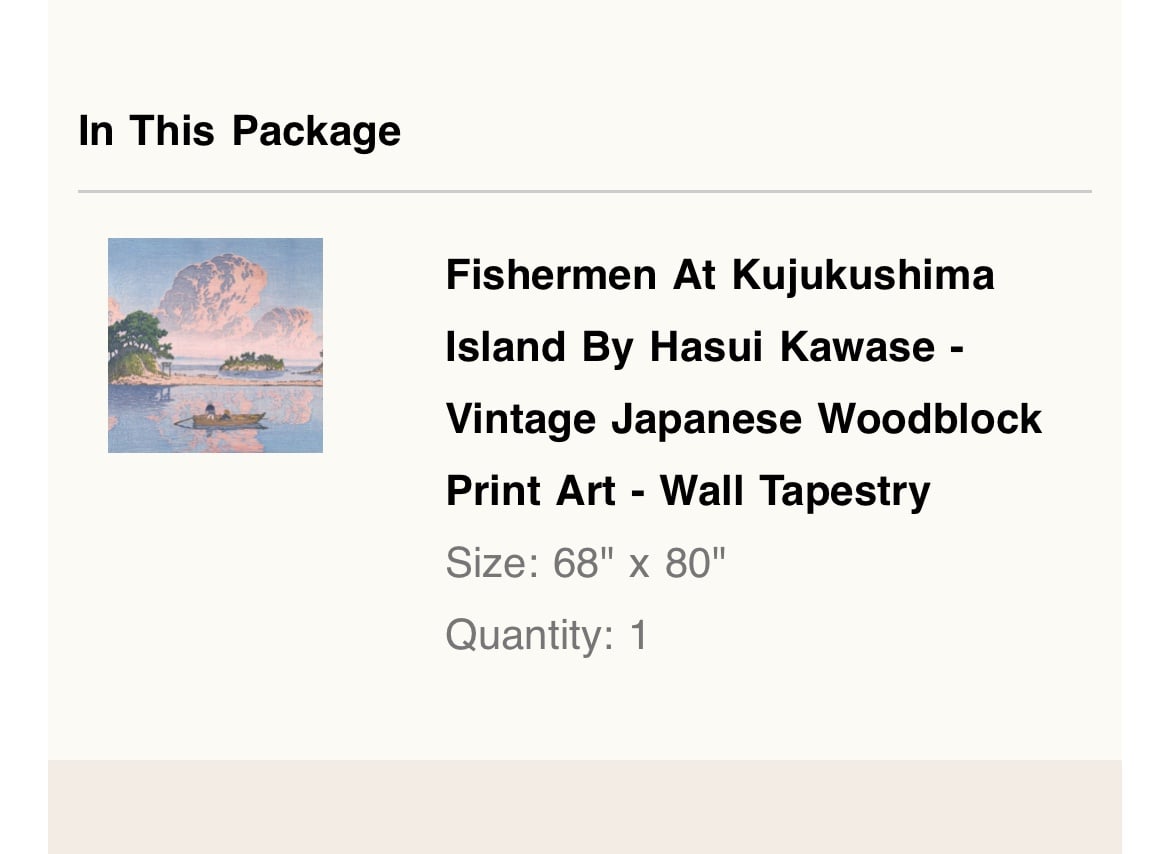Viewport: 1170px width, 854px height.
Task: Click the fishing boat in the thumbnail
Action: point(221,418)
